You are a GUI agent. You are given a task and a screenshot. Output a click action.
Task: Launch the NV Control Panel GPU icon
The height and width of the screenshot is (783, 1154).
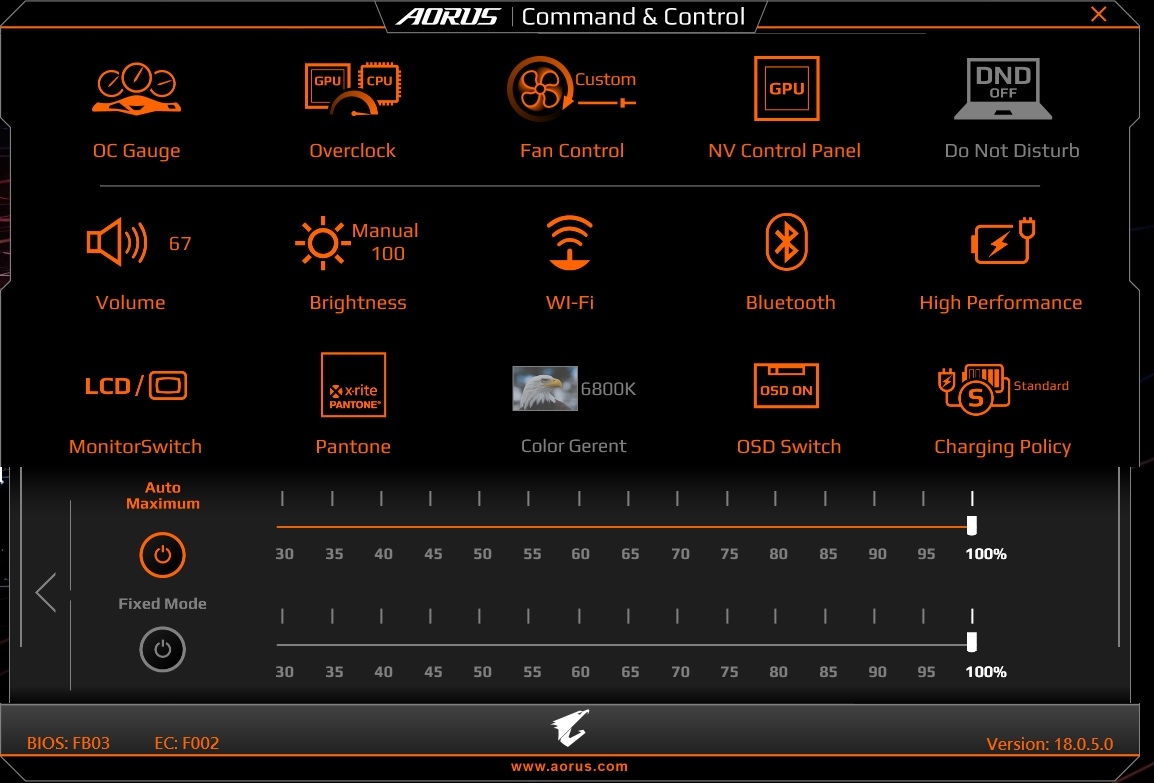(x=786, y=88)
